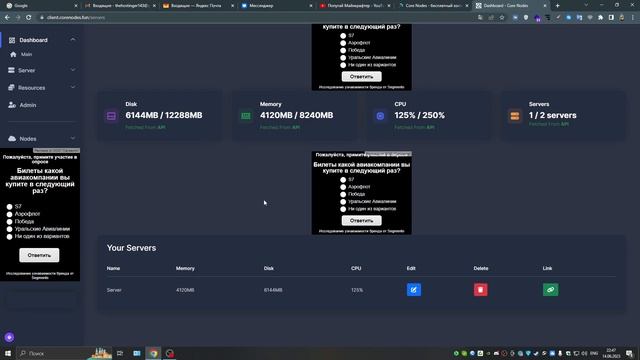Switch to the YouTube browser tab
Image resolution: width=640 pixels, height=360 pixels.
355,6
